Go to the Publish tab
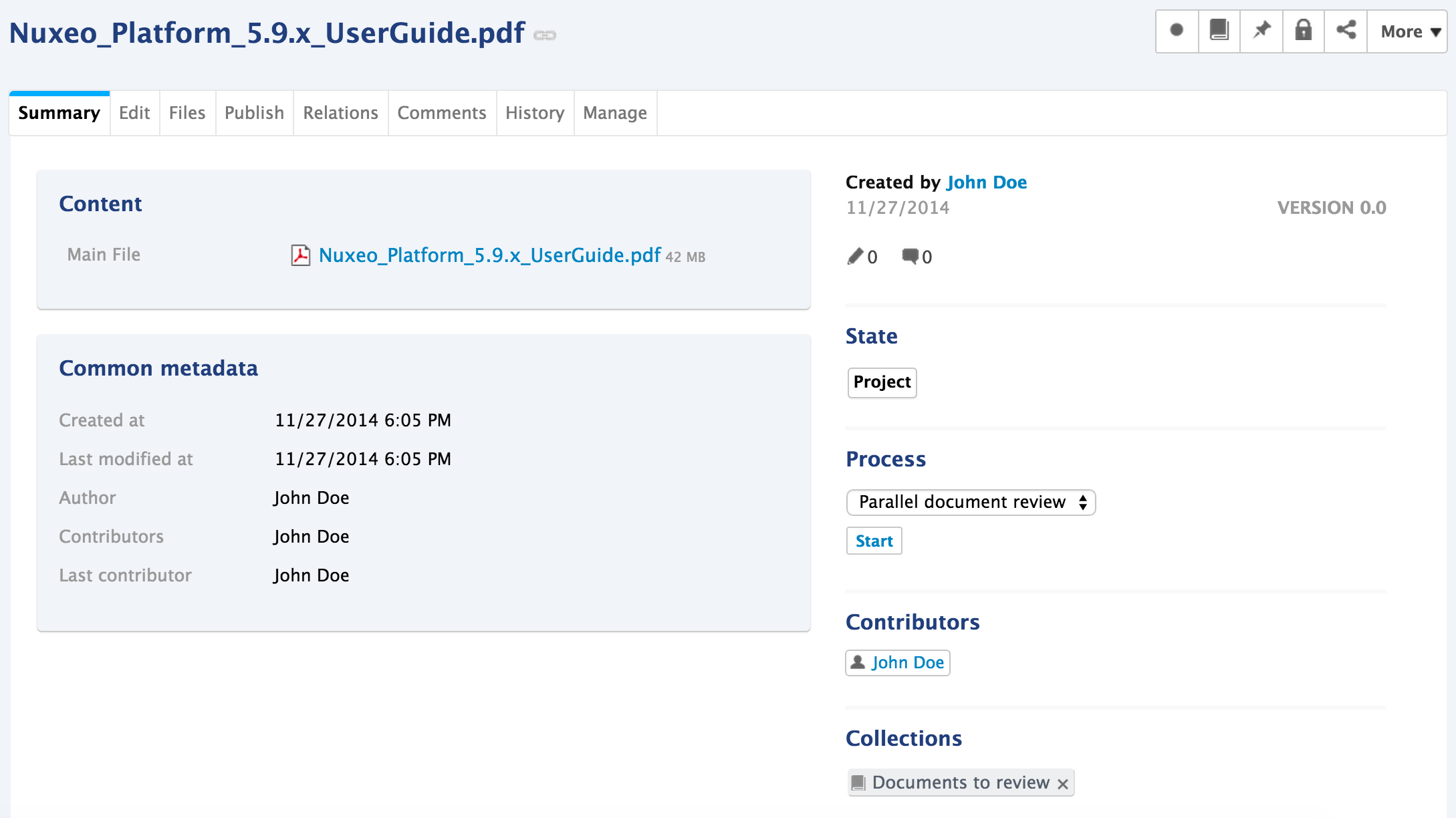The image size is (1456, 818). tap(254, 113)
